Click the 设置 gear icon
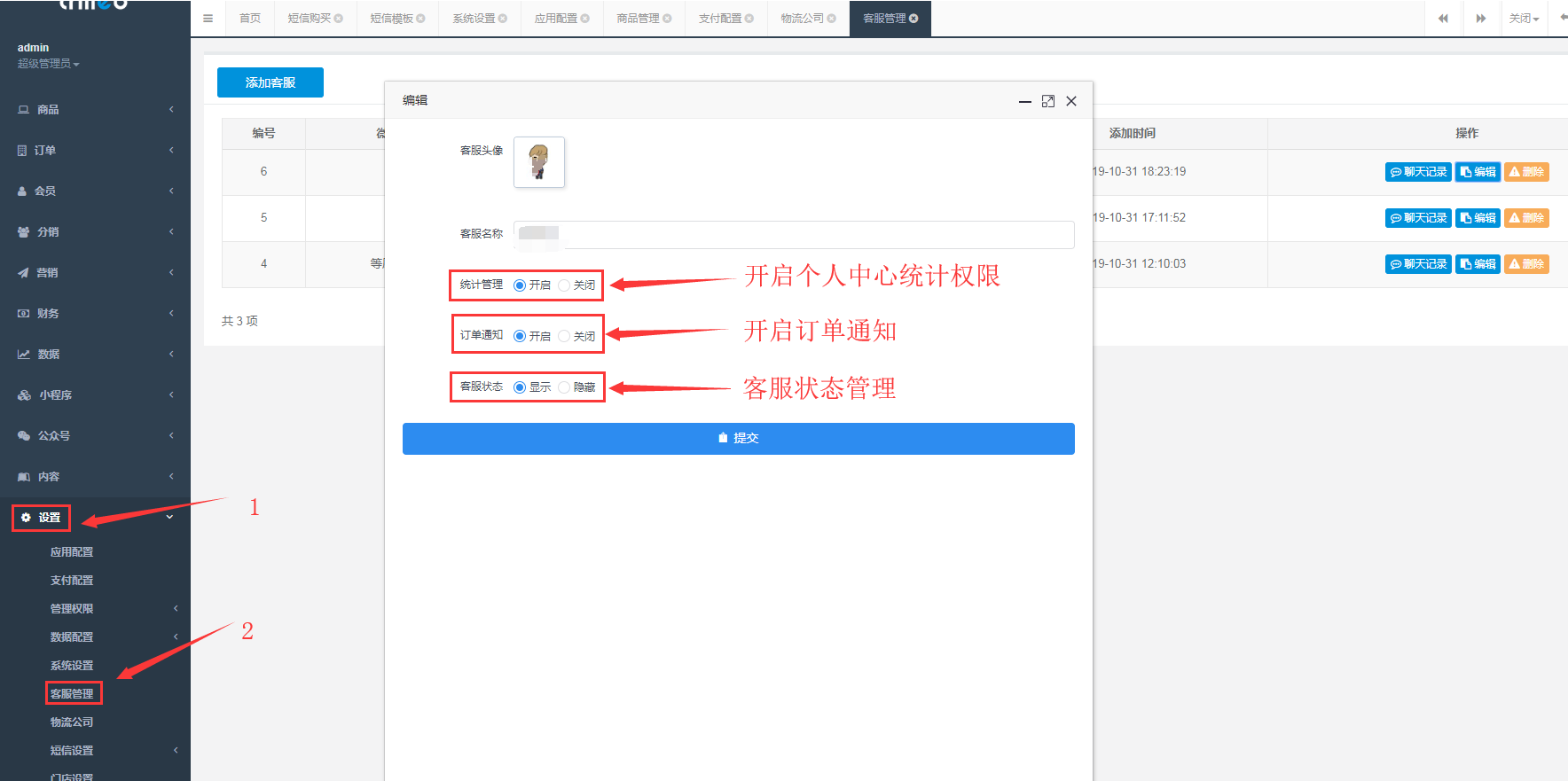Screen dimensions: 1568x781 (x=26, y=517)
